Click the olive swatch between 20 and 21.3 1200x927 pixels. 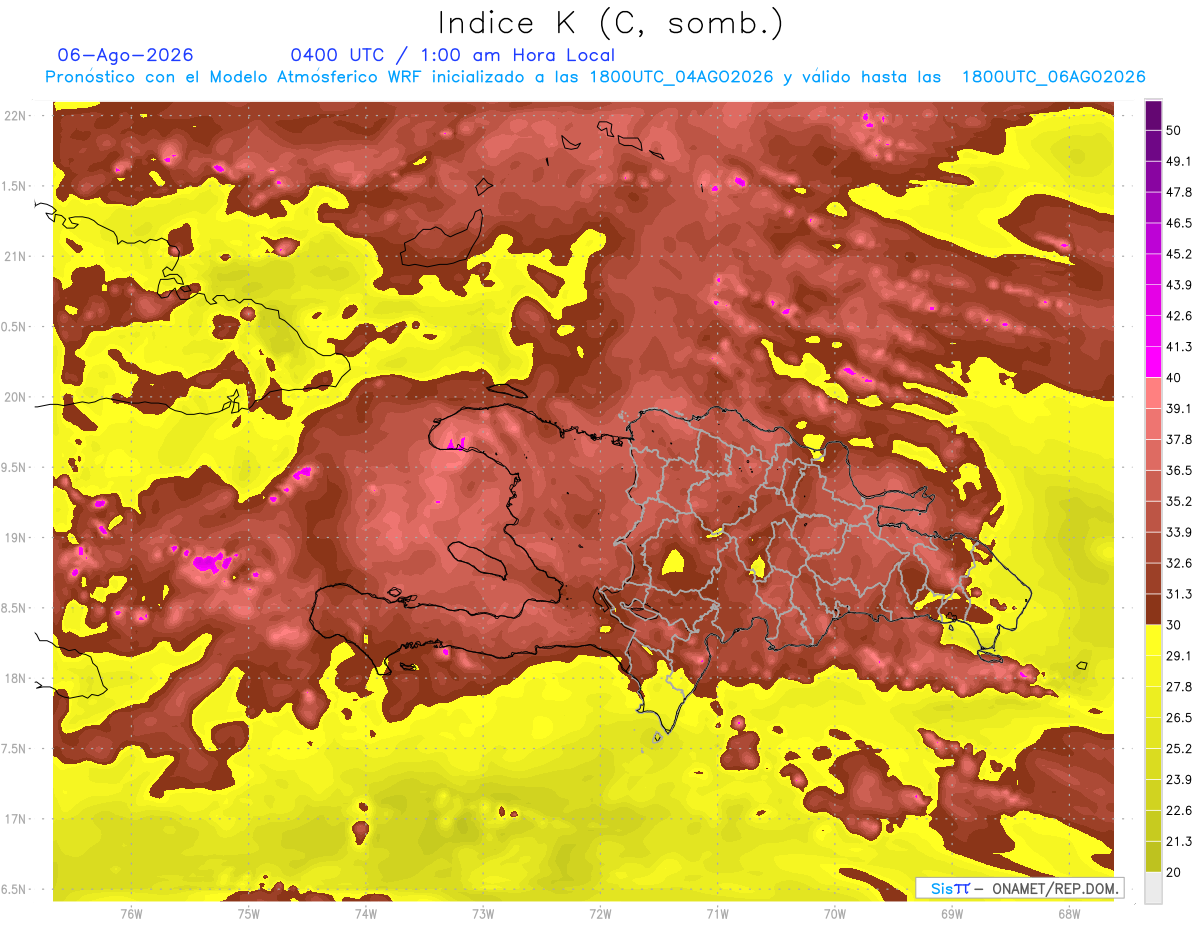coord(1153,856)
